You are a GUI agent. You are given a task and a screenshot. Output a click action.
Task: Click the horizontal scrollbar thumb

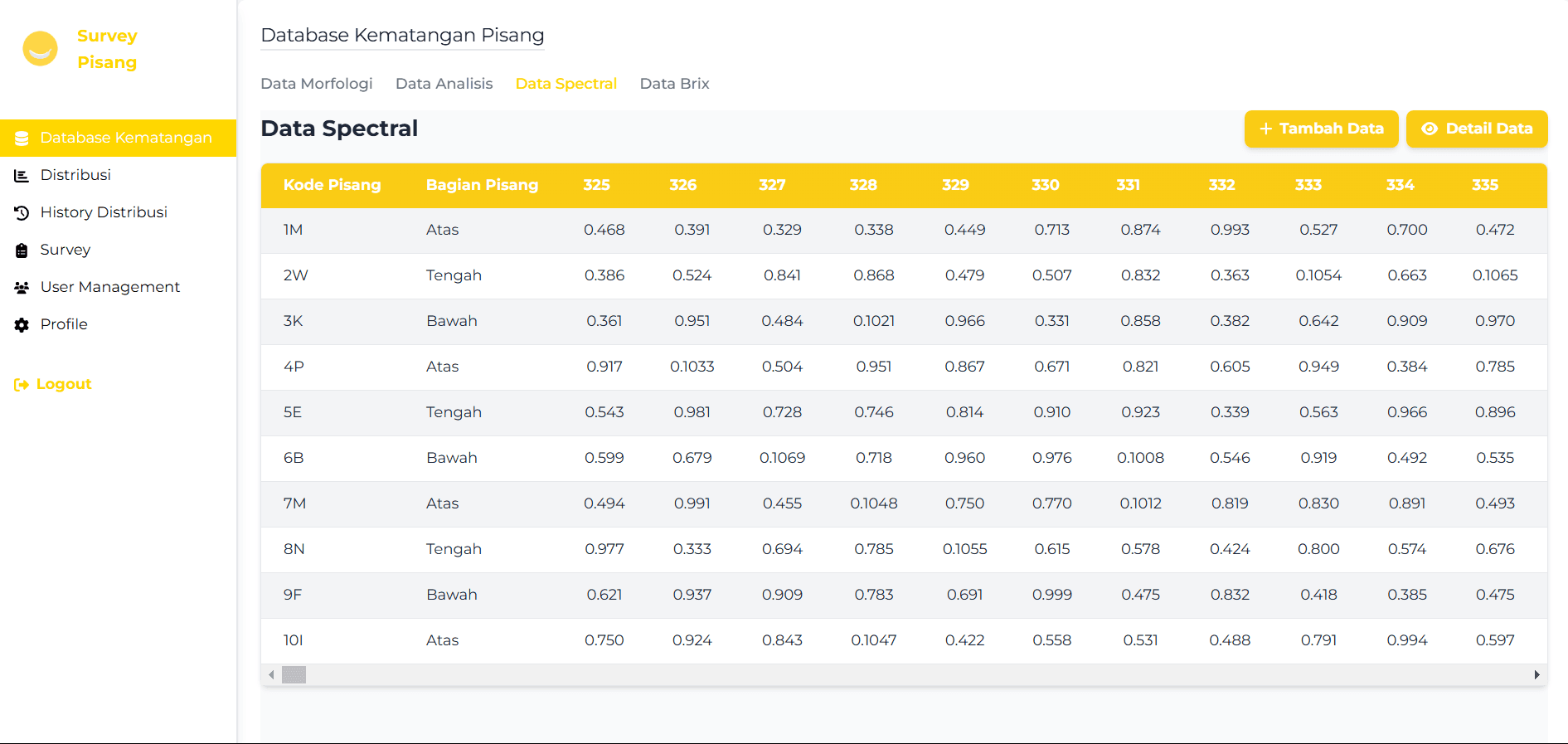294,675
